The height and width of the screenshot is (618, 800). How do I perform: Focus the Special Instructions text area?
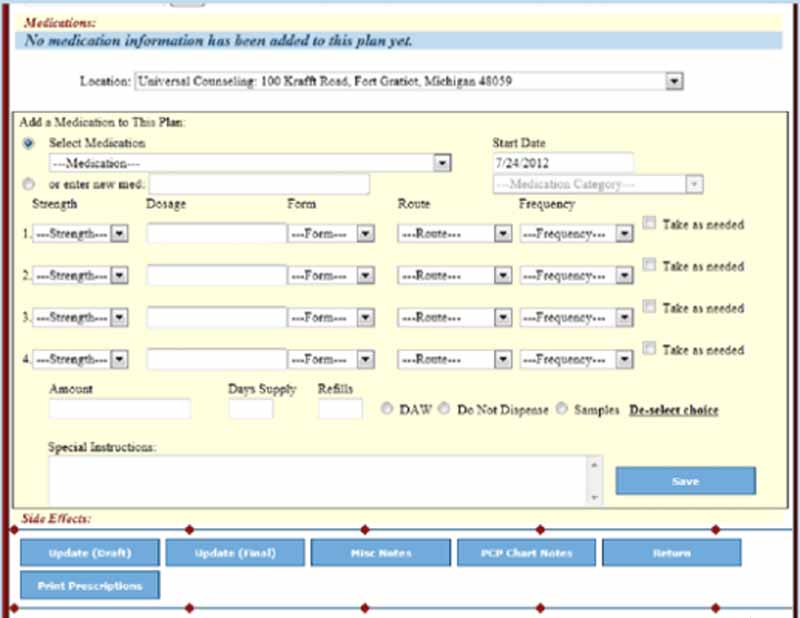point(325,480)
